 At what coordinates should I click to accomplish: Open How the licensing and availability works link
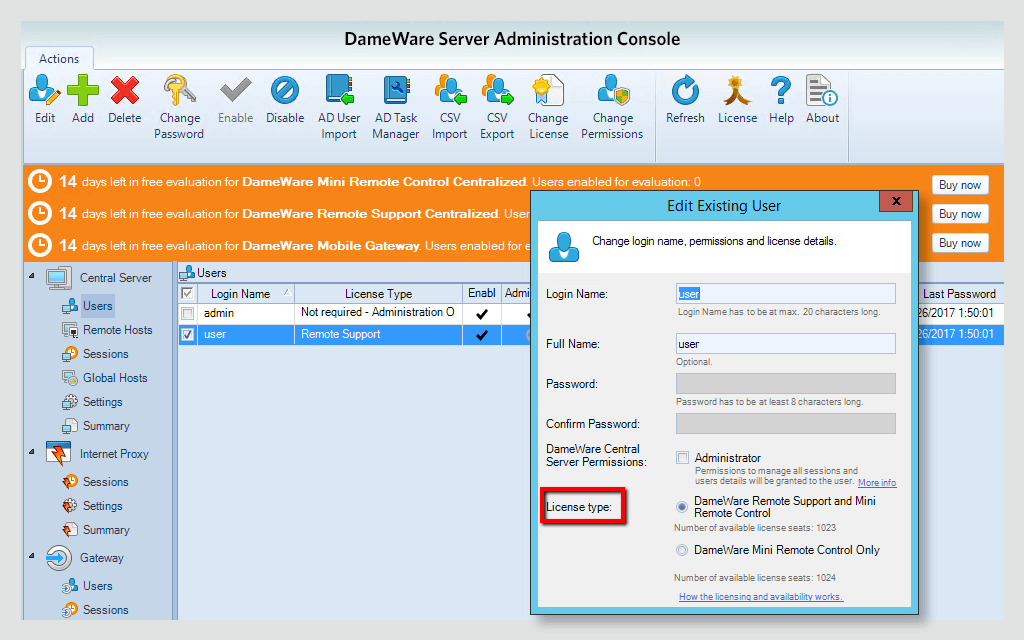click(760, 597)
